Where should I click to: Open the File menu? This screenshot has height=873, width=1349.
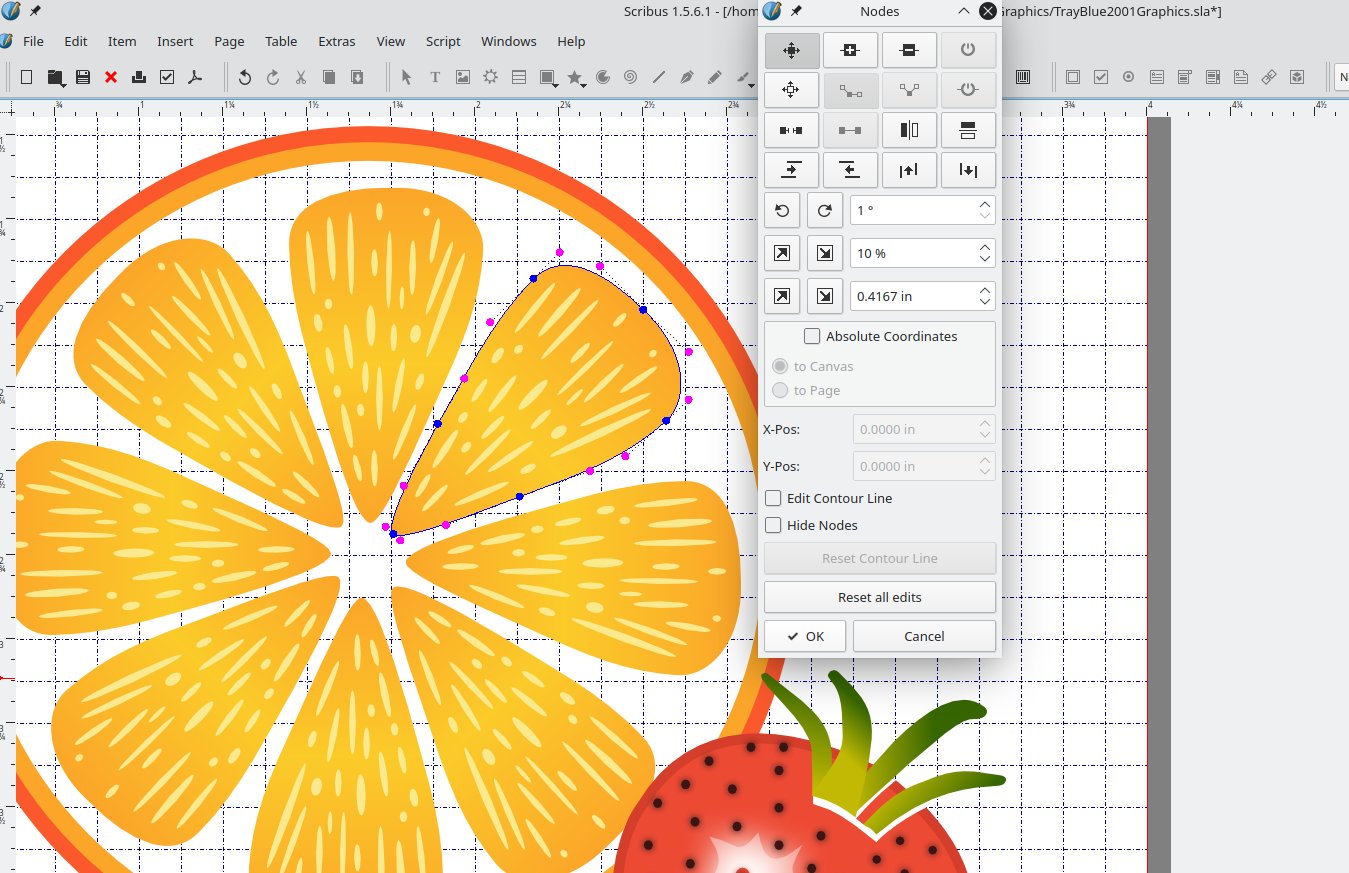33,41
